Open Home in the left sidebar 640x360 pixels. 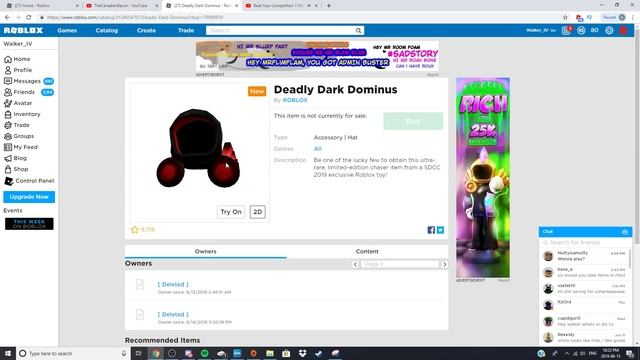tap(17, 59)
